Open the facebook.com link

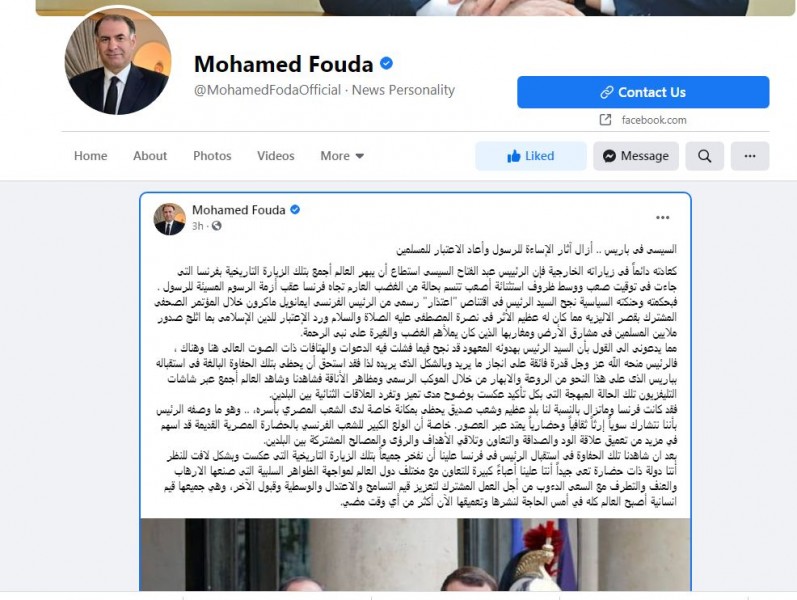pyautogui.click(x=654, y=120)
